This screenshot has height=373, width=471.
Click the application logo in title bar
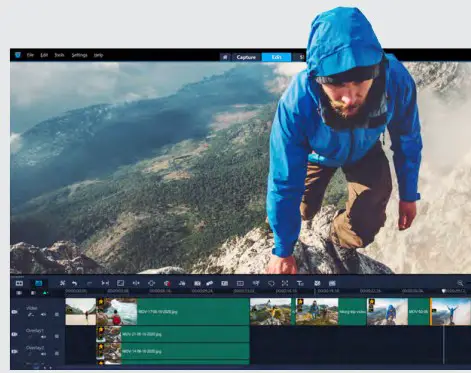pos(18,55)
